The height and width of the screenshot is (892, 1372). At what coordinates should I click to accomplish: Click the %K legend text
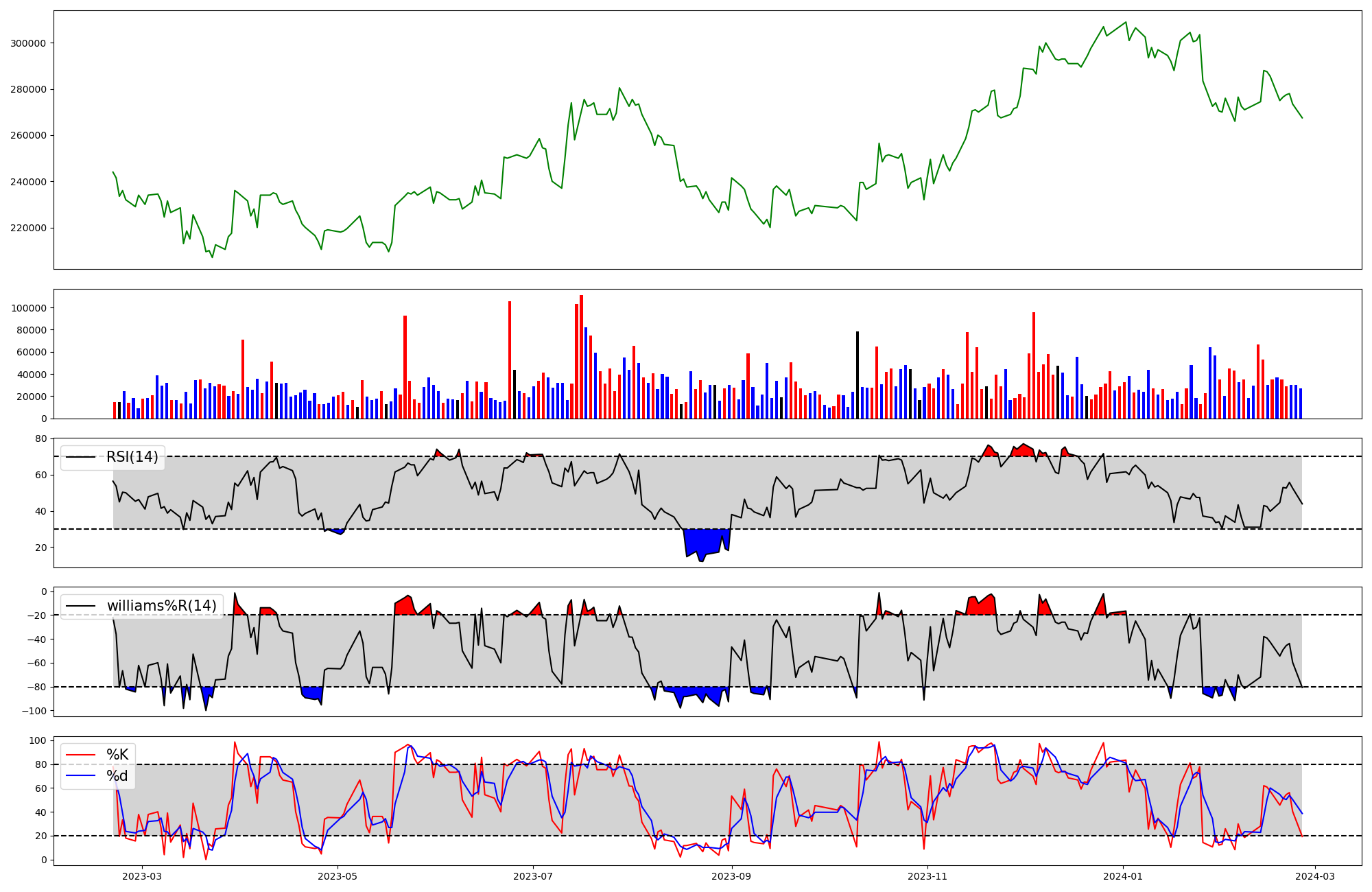117,755
